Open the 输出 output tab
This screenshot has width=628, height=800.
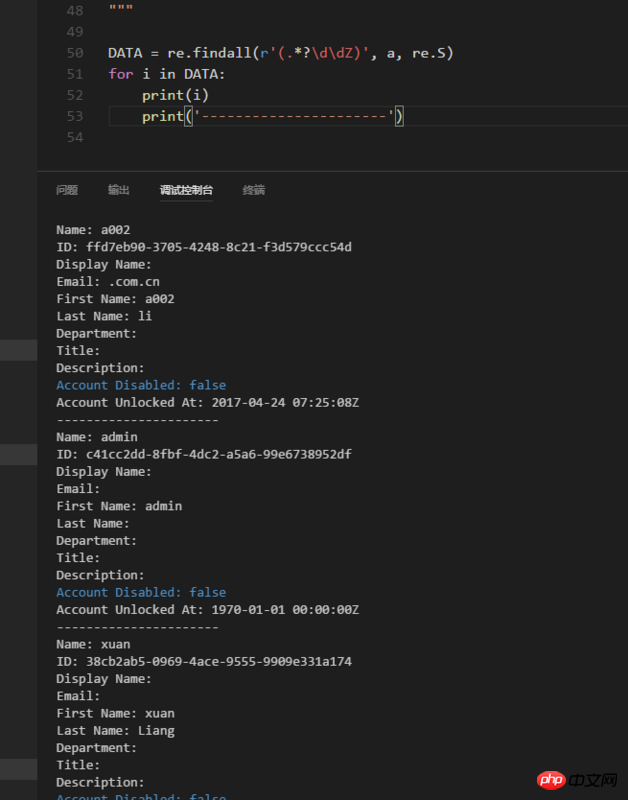point(119,190)
